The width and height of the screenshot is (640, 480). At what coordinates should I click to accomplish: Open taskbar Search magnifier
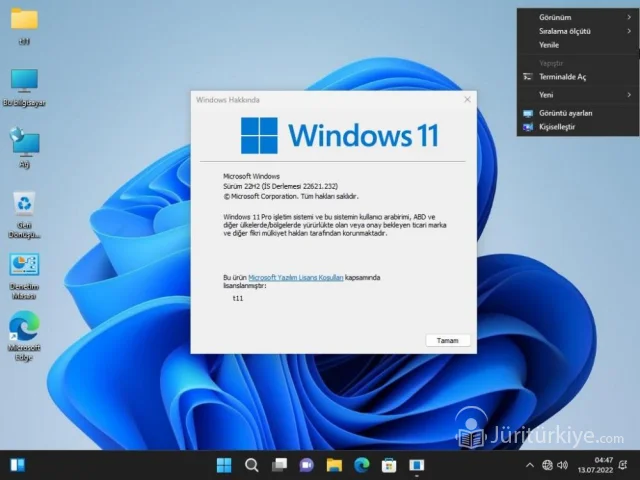251,465
